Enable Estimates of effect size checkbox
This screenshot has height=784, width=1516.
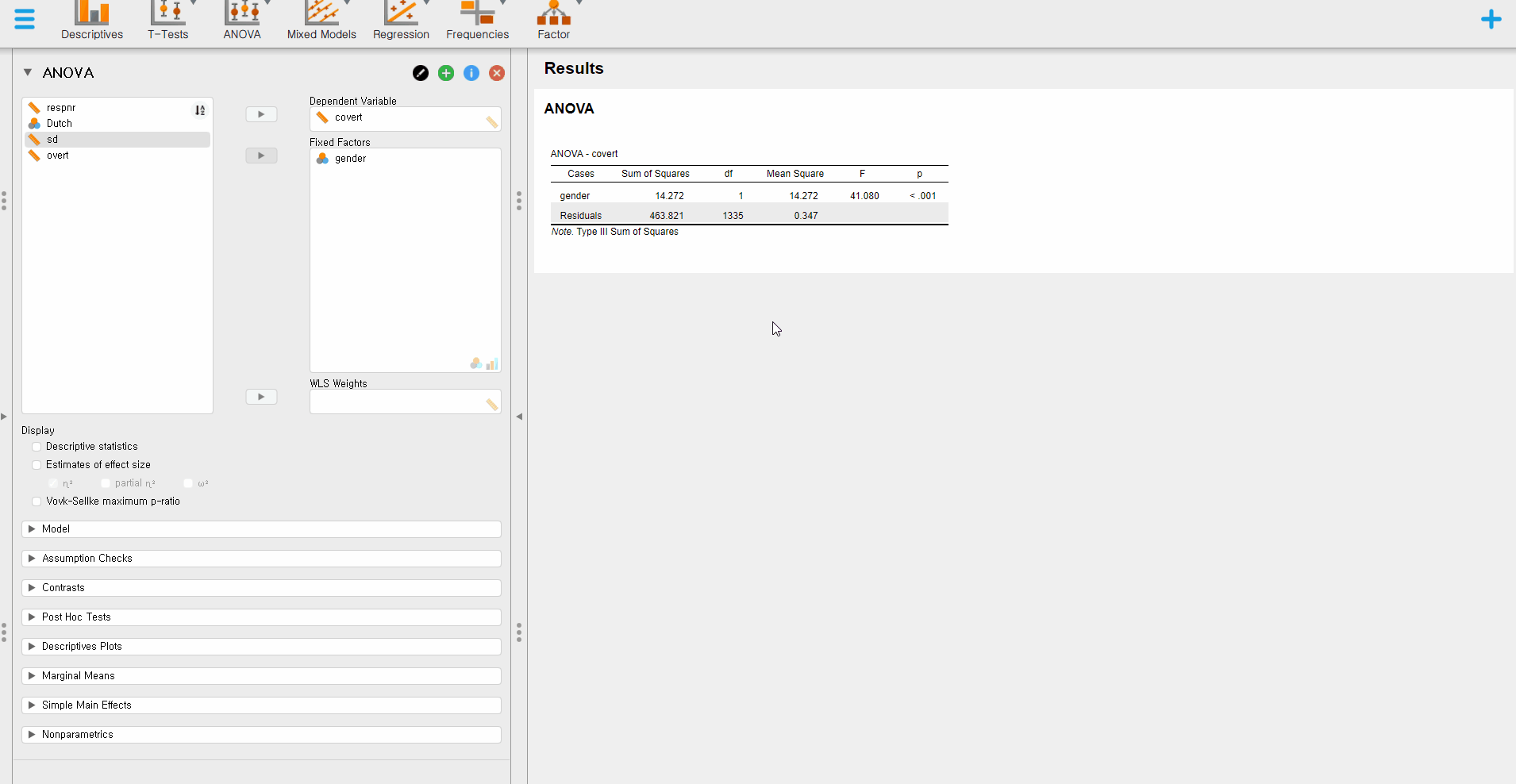[37, 465]
